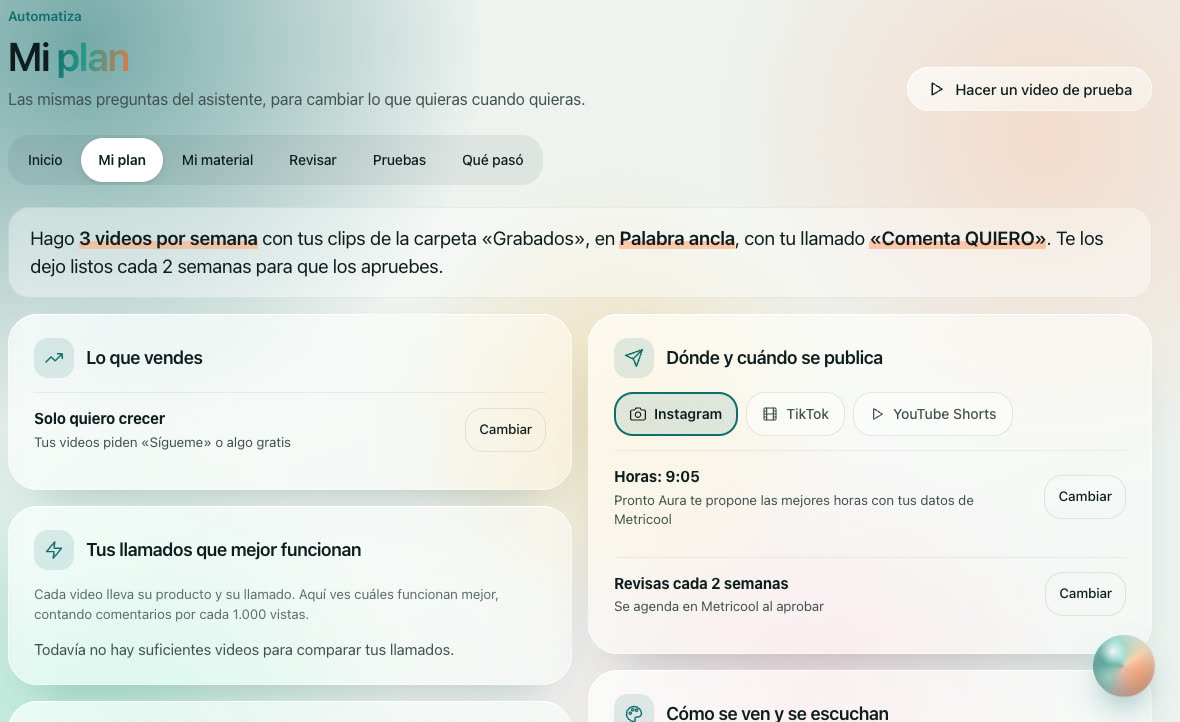Click the paper plane icon beside Dónde y cuándo
Viewport: 1180px width, 722px height.
[634, 358]
